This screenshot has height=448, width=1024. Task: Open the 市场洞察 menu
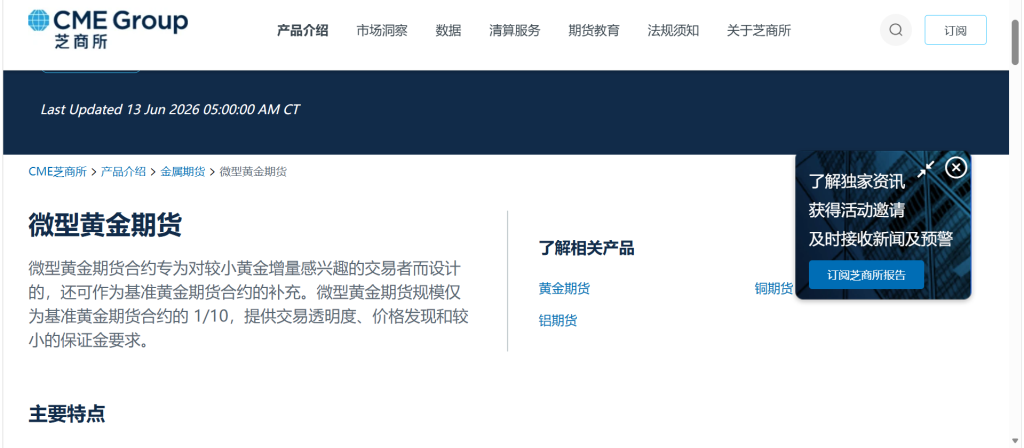(x=382, y=30)
